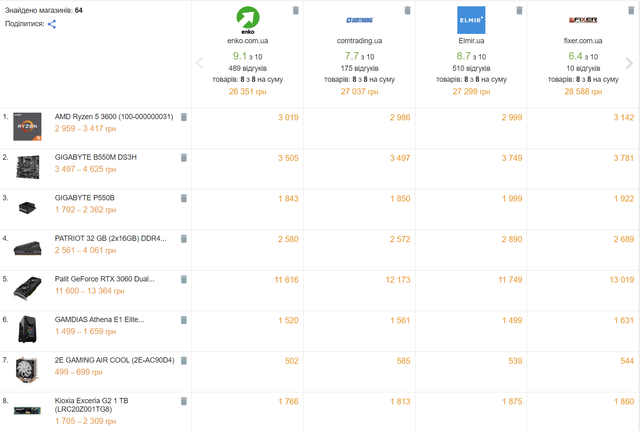Open AMD Ryzen 5 3600 product thumbnail

click(27, 127)
